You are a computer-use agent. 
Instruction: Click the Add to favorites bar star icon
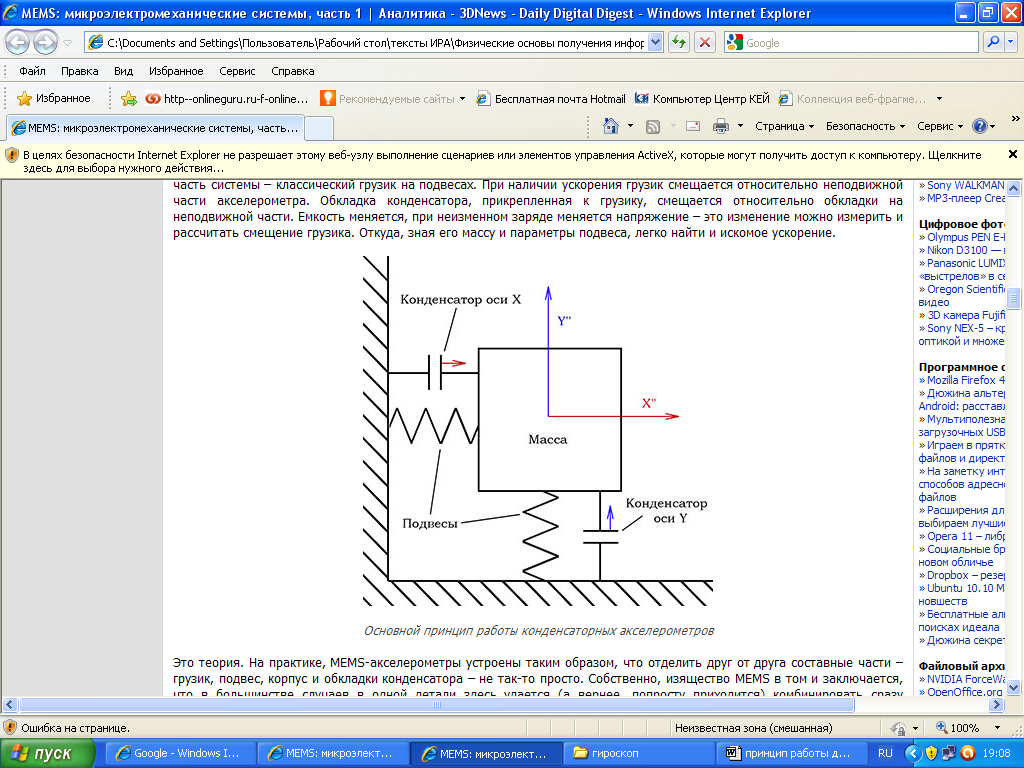click(x=129, y=99)
